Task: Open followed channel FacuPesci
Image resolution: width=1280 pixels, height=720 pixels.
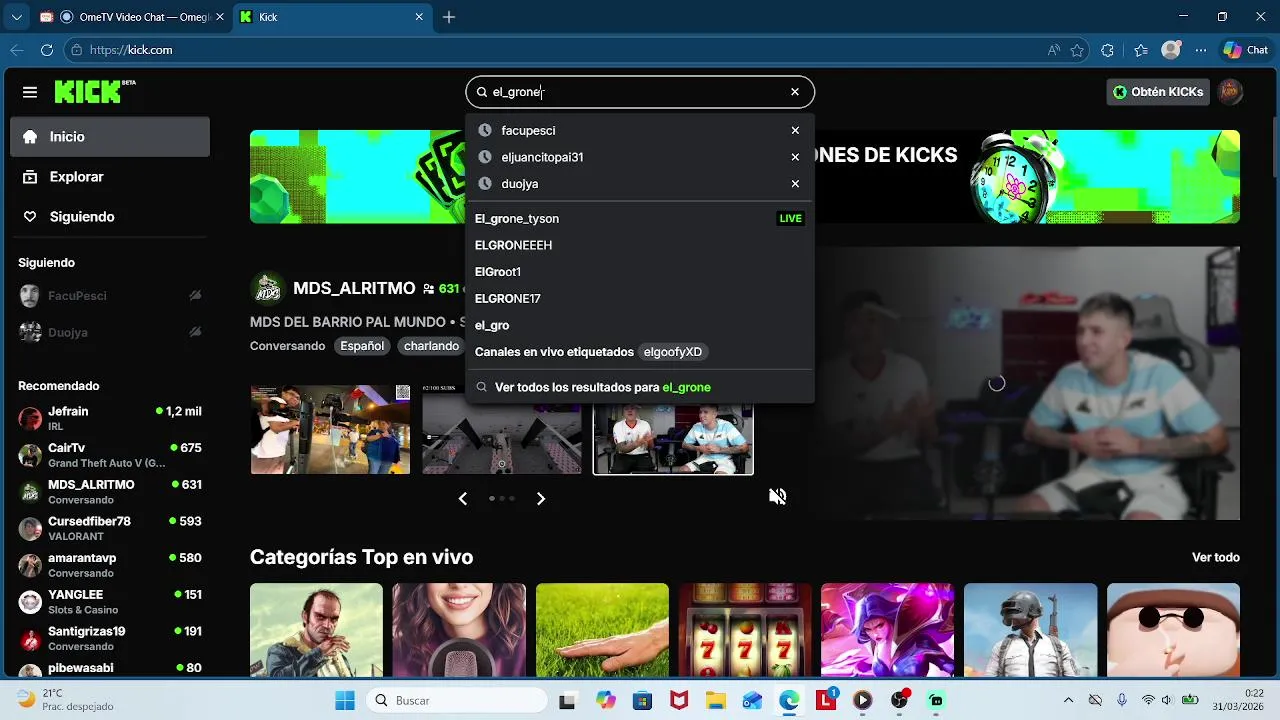Action: tap(110, 296)
